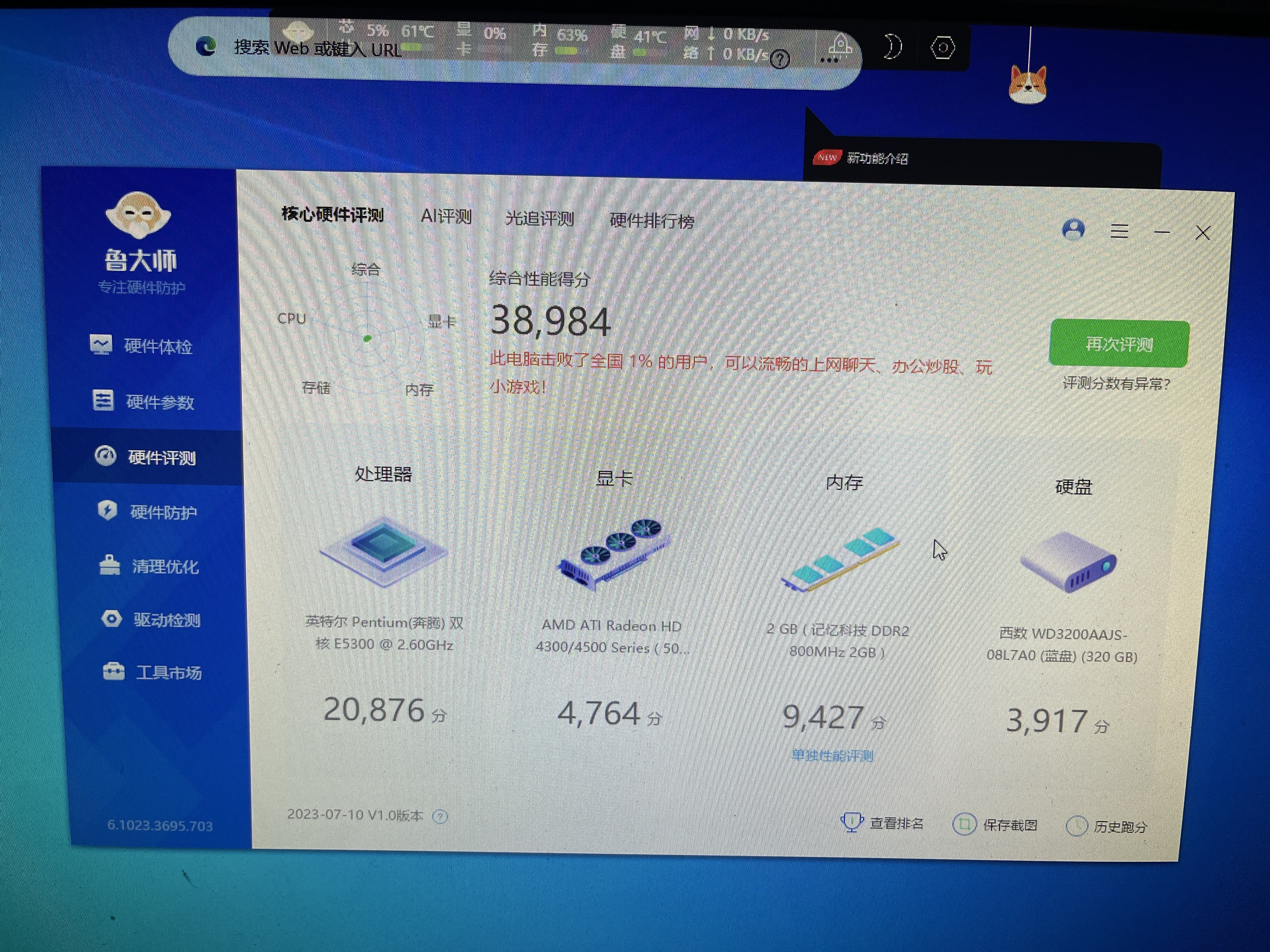The image size is (1270, 952).
Task: Click 保存截图 button
Action: 995,824
